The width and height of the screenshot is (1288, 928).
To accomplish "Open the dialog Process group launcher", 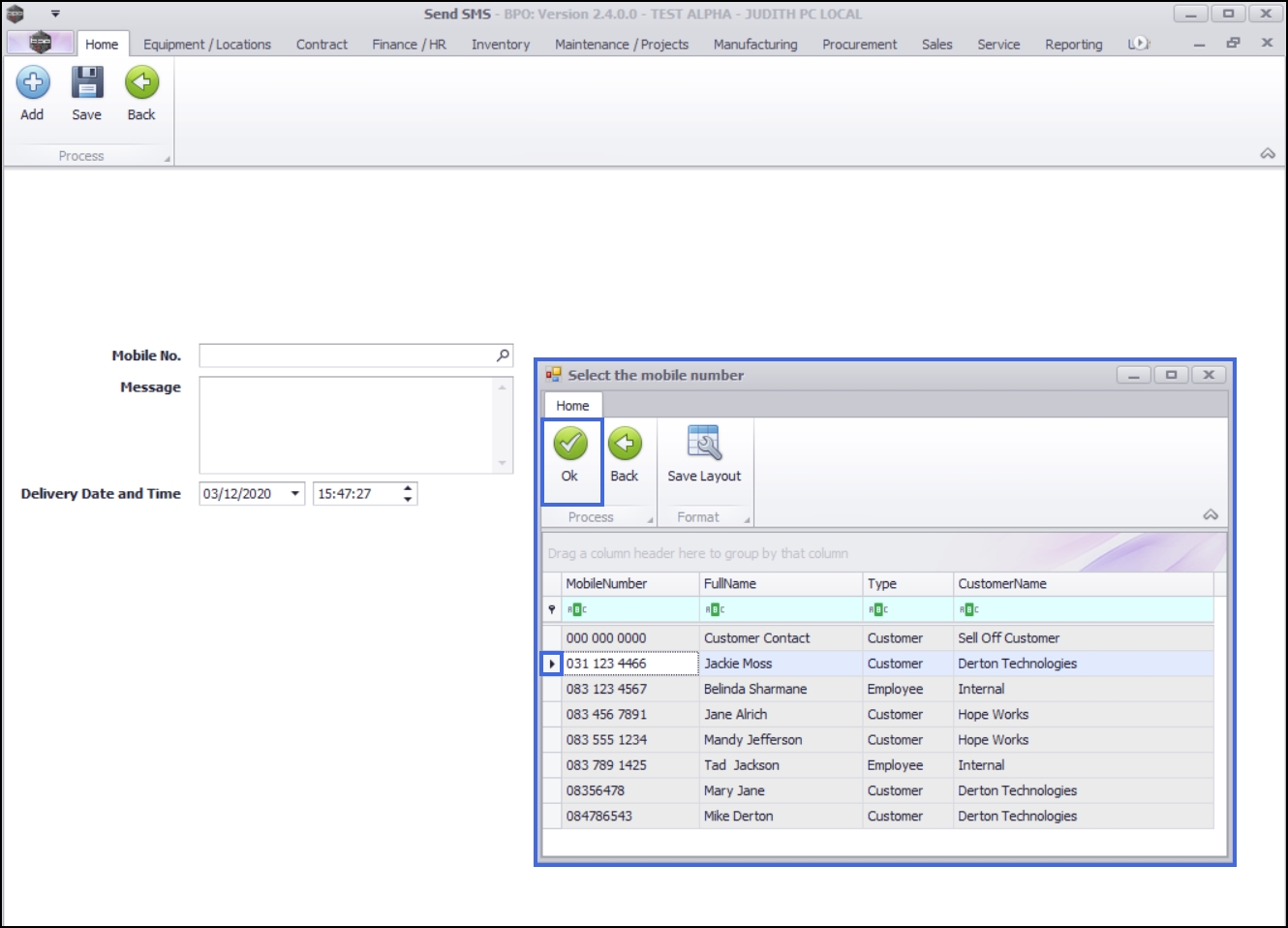I will point(651,520).
